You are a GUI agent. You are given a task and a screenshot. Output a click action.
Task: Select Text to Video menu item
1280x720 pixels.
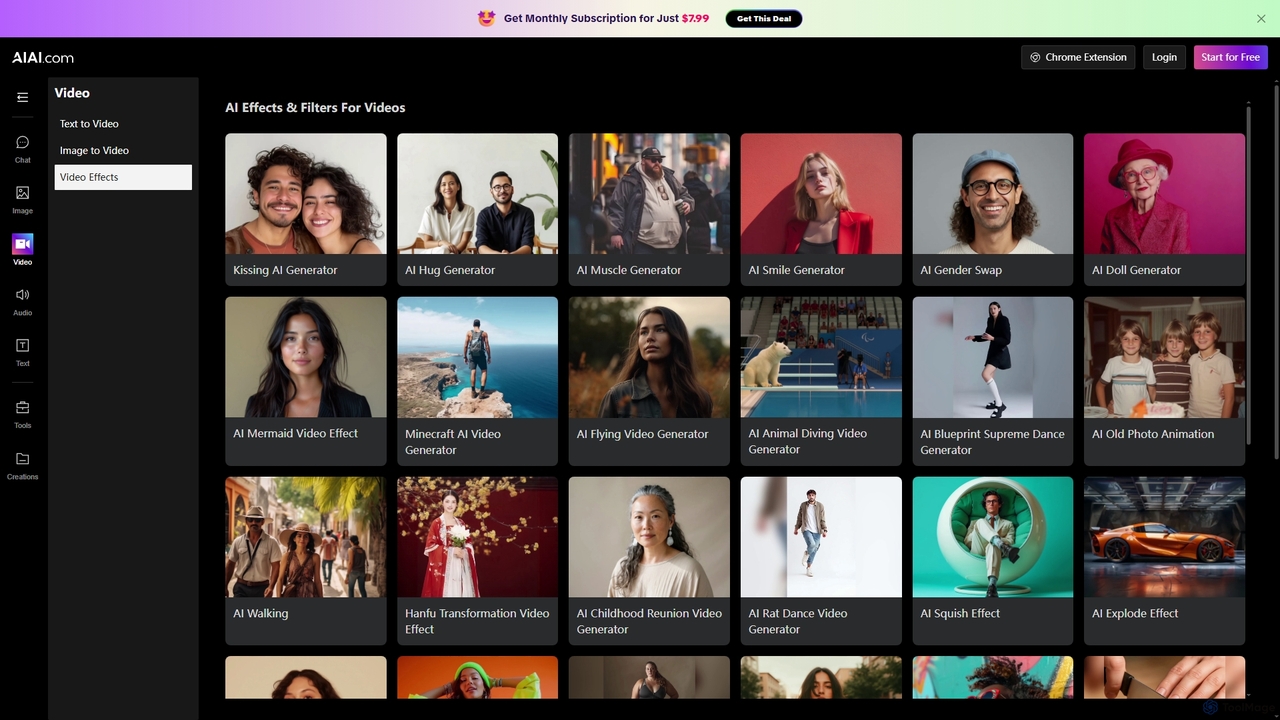123,124
